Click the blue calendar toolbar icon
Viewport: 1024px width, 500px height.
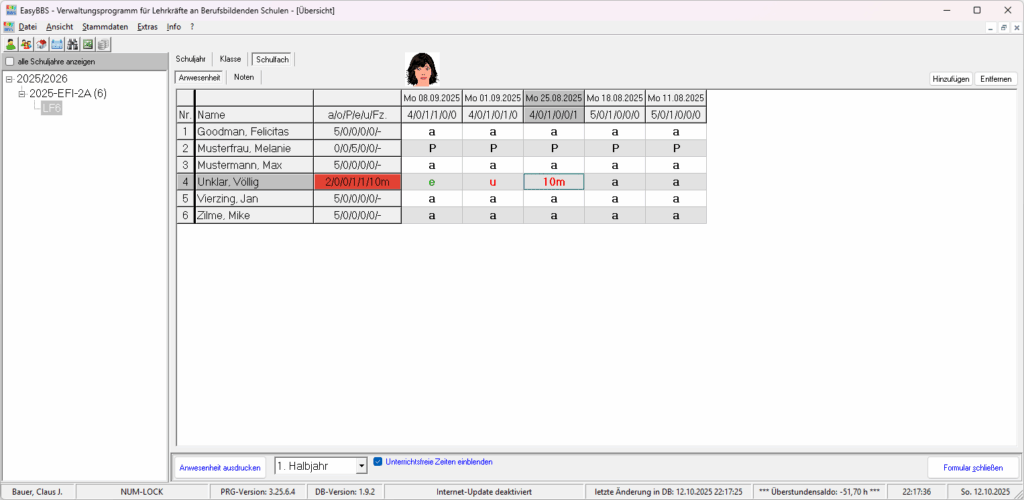point(57,44)
